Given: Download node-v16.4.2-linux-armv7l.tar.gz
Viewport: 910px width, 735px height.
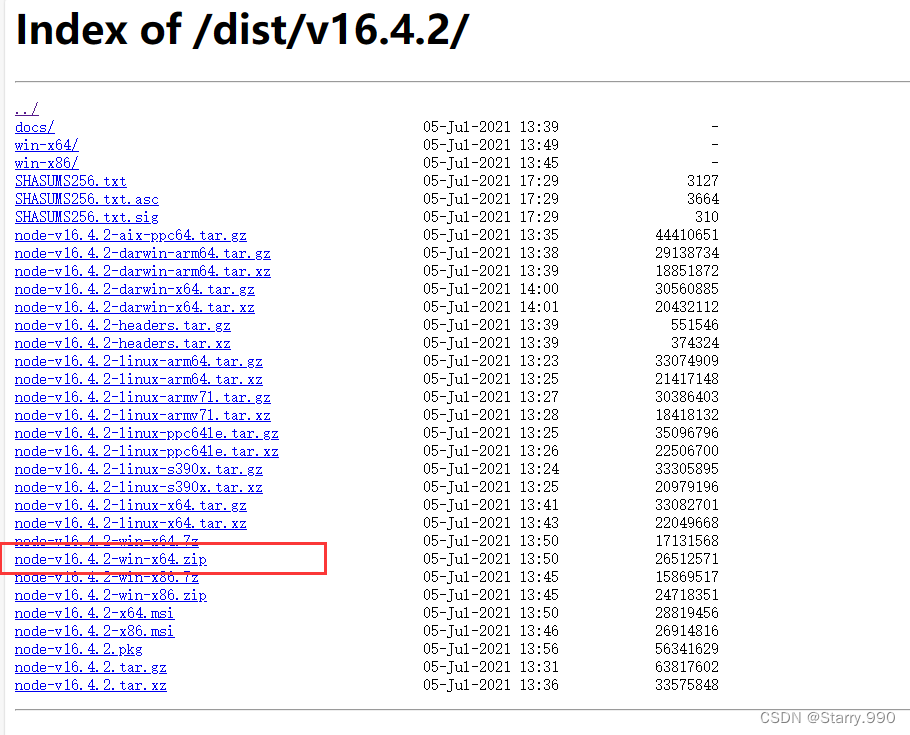Looking at the screenshot, I should pyautogui.click(x=143, y=397).
